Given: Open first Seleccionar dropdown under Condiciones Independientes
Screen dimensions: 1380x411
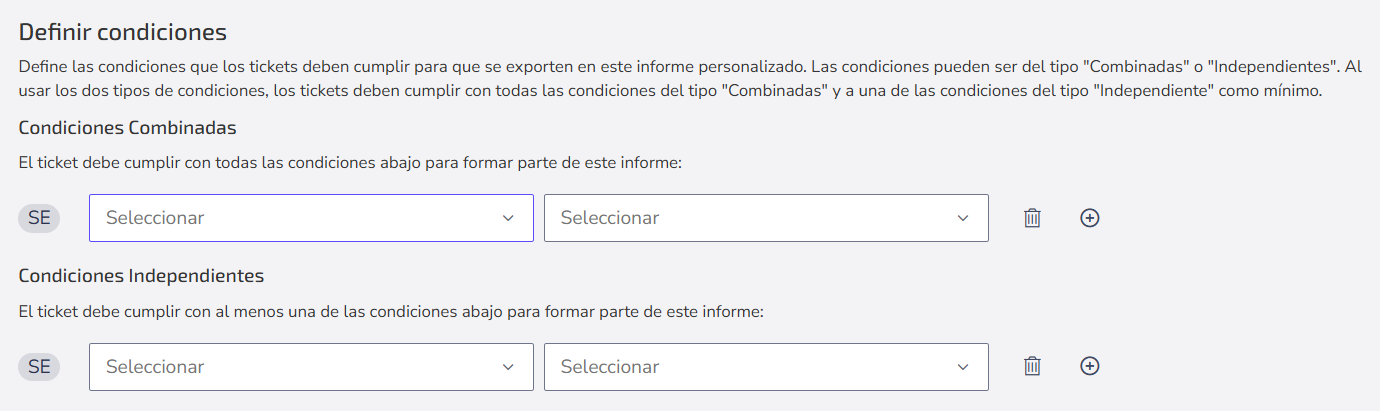Looking at the screenshot, I should click(311, 367).
